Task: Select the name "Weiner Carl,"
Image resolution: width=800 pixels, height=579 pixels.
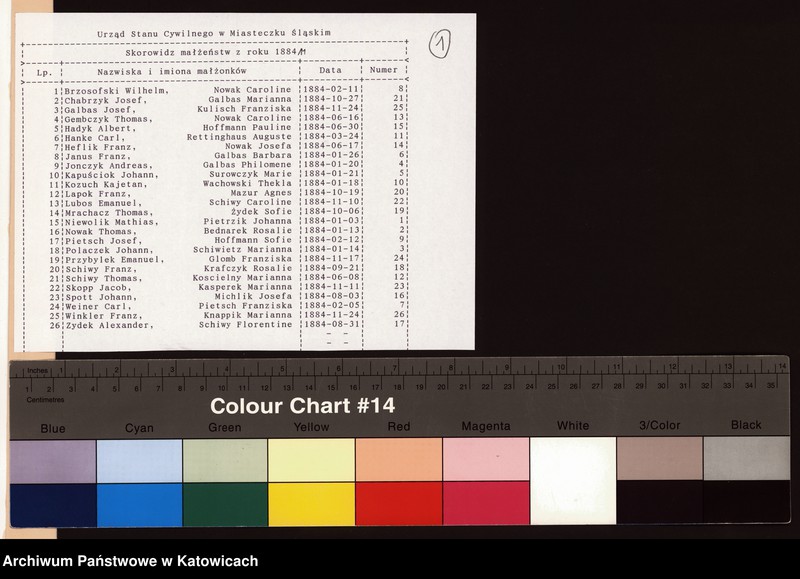Action: coord(98,307)
